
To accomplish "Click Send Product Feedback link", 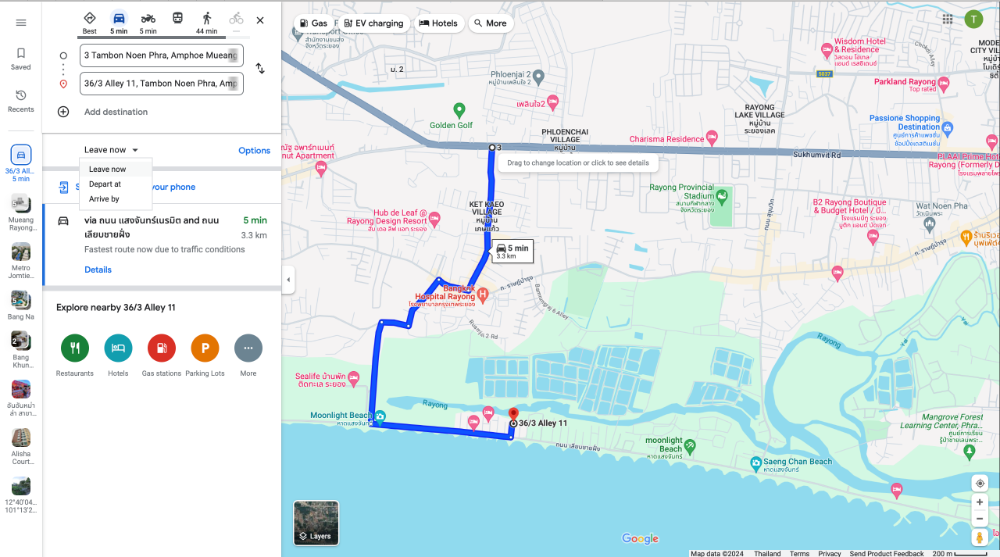I will point(886,553).
